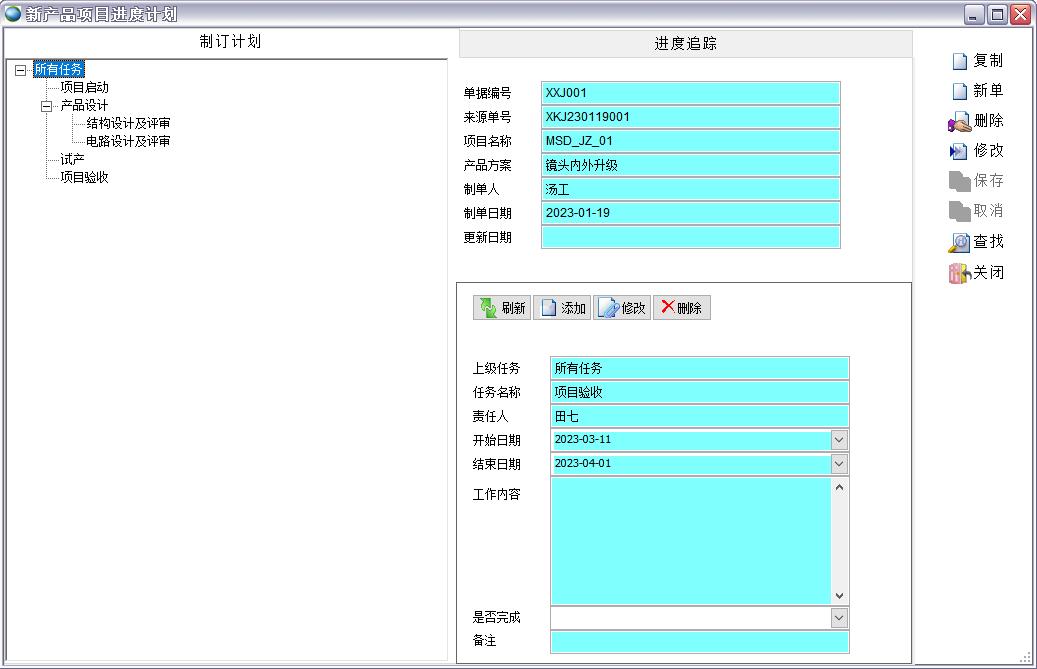Image resolution: width=1037 pixels, height=669 pixels.
Task: Open the 开始日期 date dropdown
Action: click(x=839, y=440)
